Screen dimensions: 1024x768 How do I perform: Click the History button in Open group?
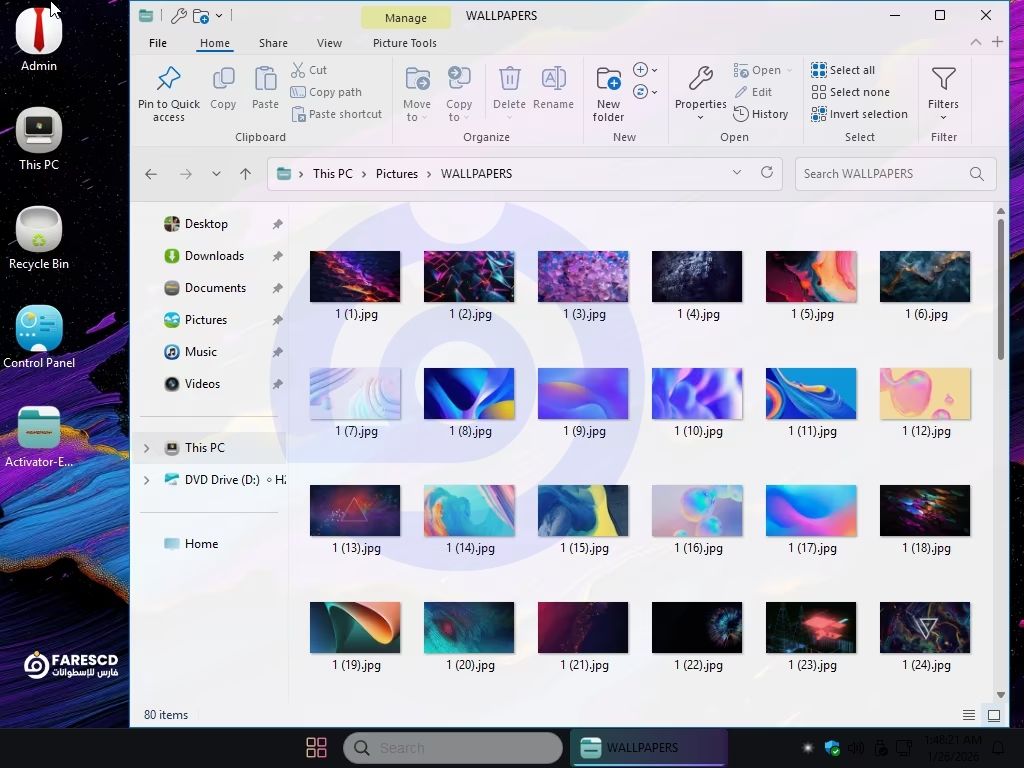click(x=761, y=114)
